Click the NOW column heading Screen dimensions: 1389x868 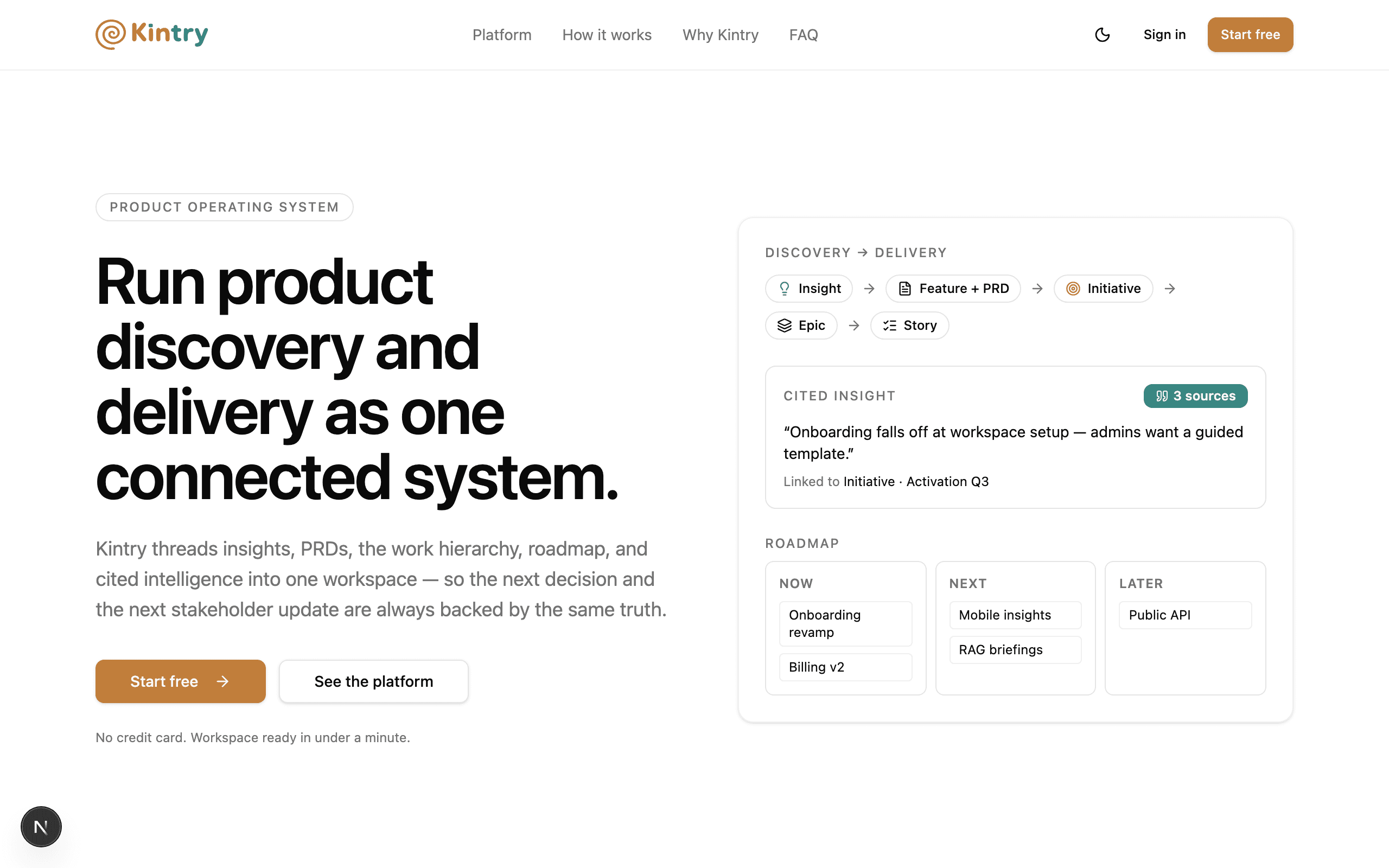pos(796,583)
